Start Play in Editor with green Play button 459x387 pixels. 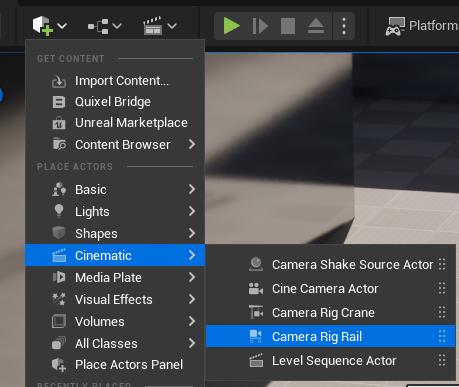click(x=231, y=26)
